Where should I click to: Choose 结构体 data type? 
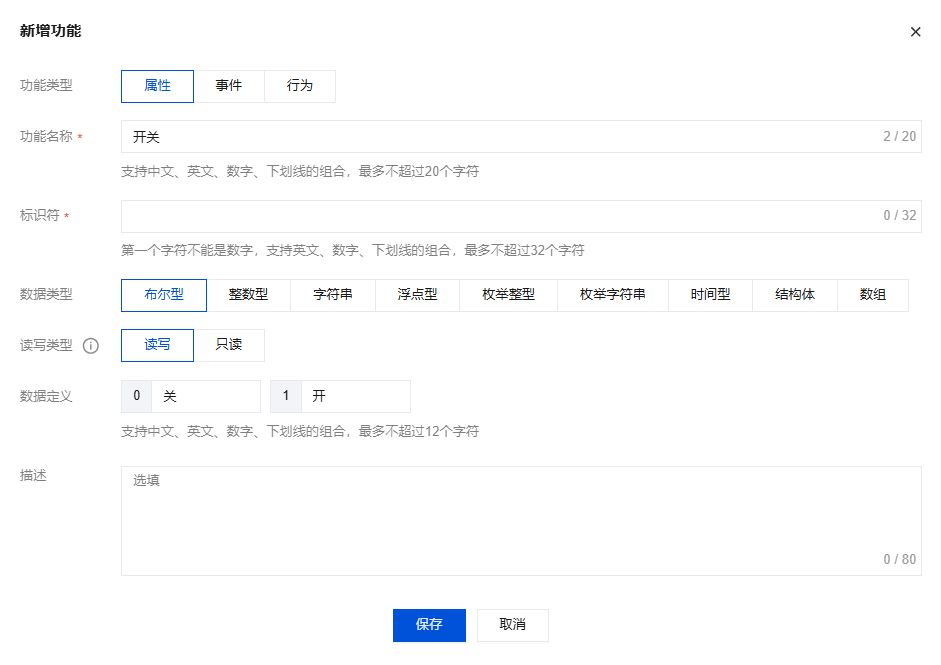click(x=794, y=295)
